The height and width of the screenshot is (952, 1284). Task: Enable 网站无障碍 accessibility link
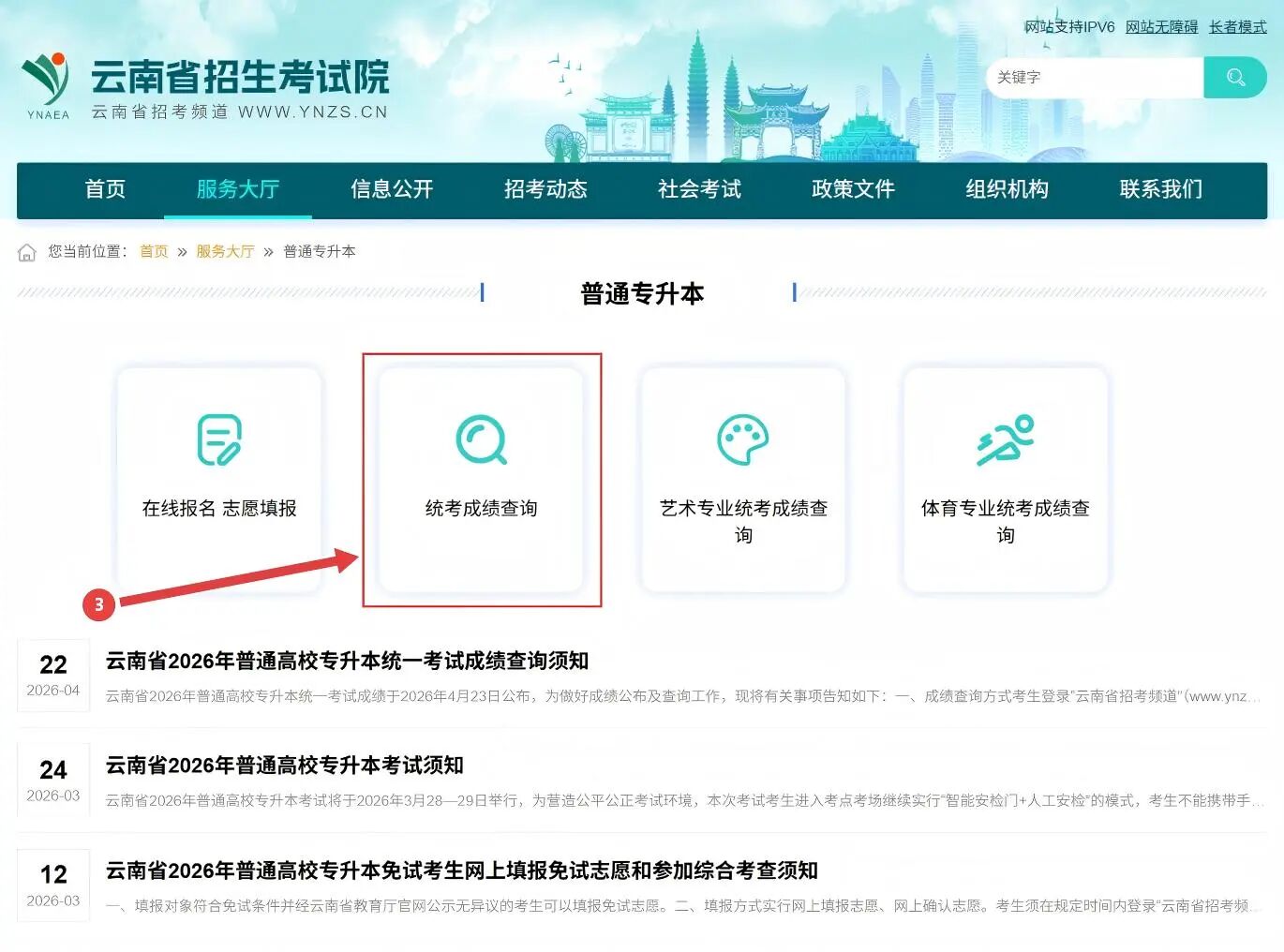[1161, 27]
